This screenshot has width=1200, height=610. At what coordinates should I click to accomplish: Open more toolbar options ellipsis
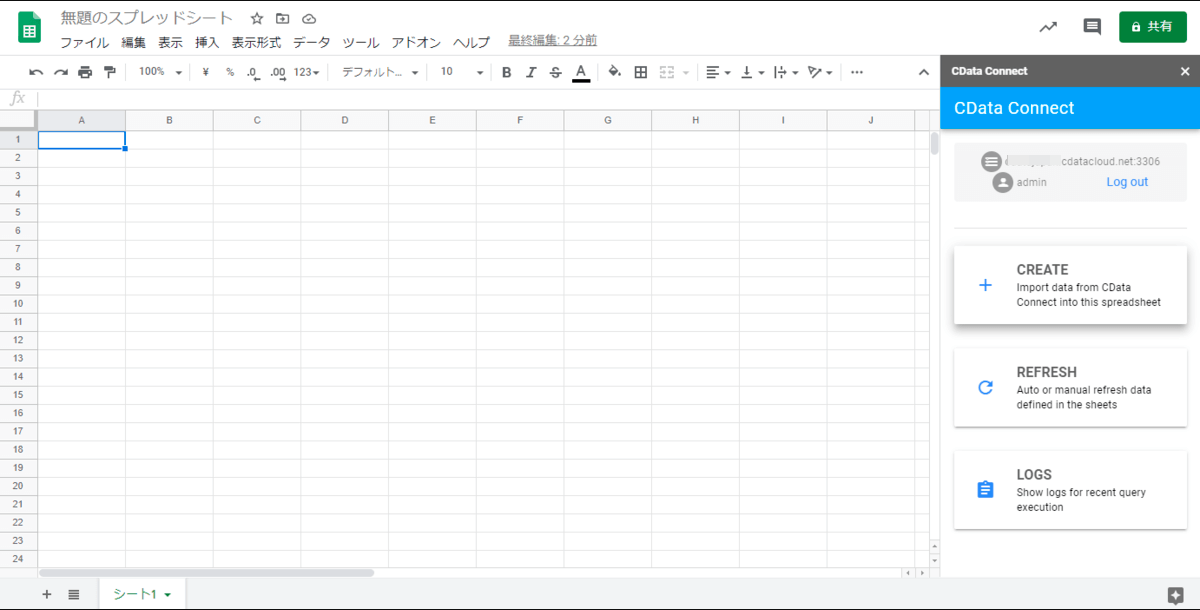click(857, 72)
